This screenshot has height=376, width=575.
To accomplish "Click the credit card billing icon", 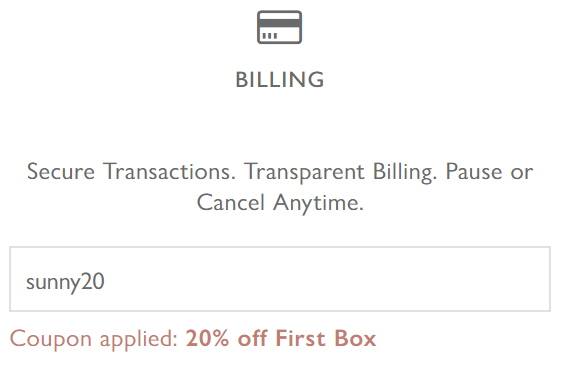I will pyautogui.click(x=279, y=28).
